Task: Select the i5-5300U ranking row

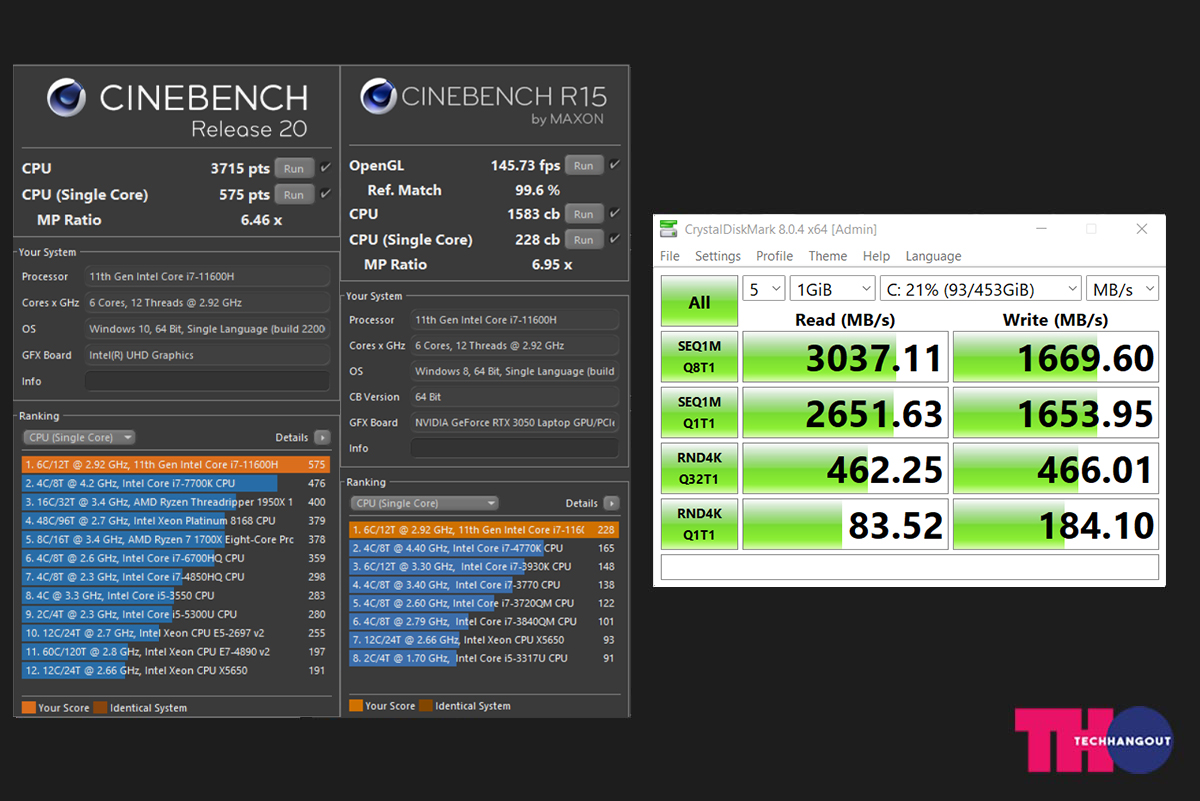Action: tap(175, 614)
